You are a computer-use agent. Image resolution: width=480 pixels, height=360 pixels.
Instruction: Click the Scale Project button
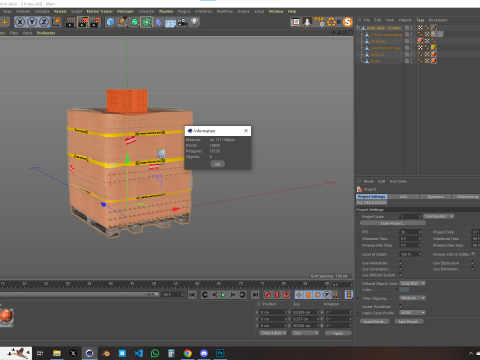point(392,223)
